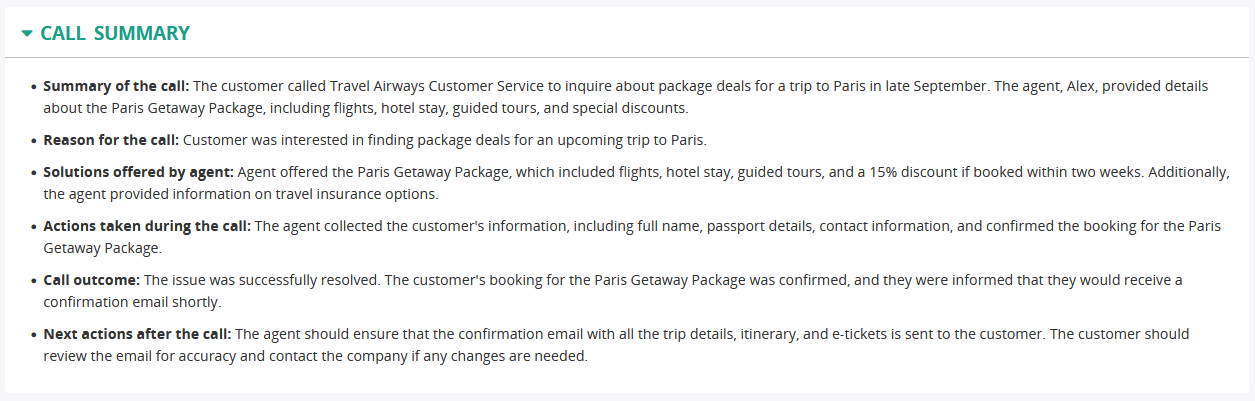The width and height of the screenshot is (1255, 401).
Task: Click the bullet before 'Solutions offered by agent'
Action: (34, 173)
